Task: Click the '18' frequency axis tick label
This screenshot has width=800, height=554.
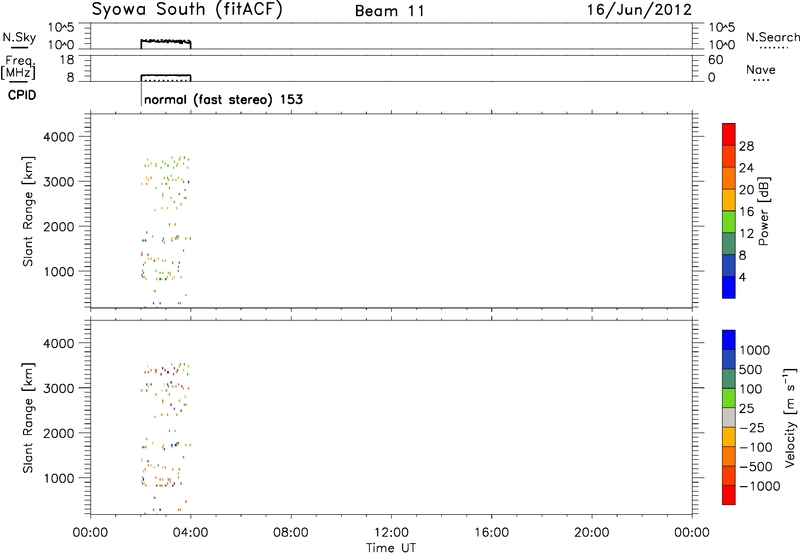Action: click(x=67, y=60)
